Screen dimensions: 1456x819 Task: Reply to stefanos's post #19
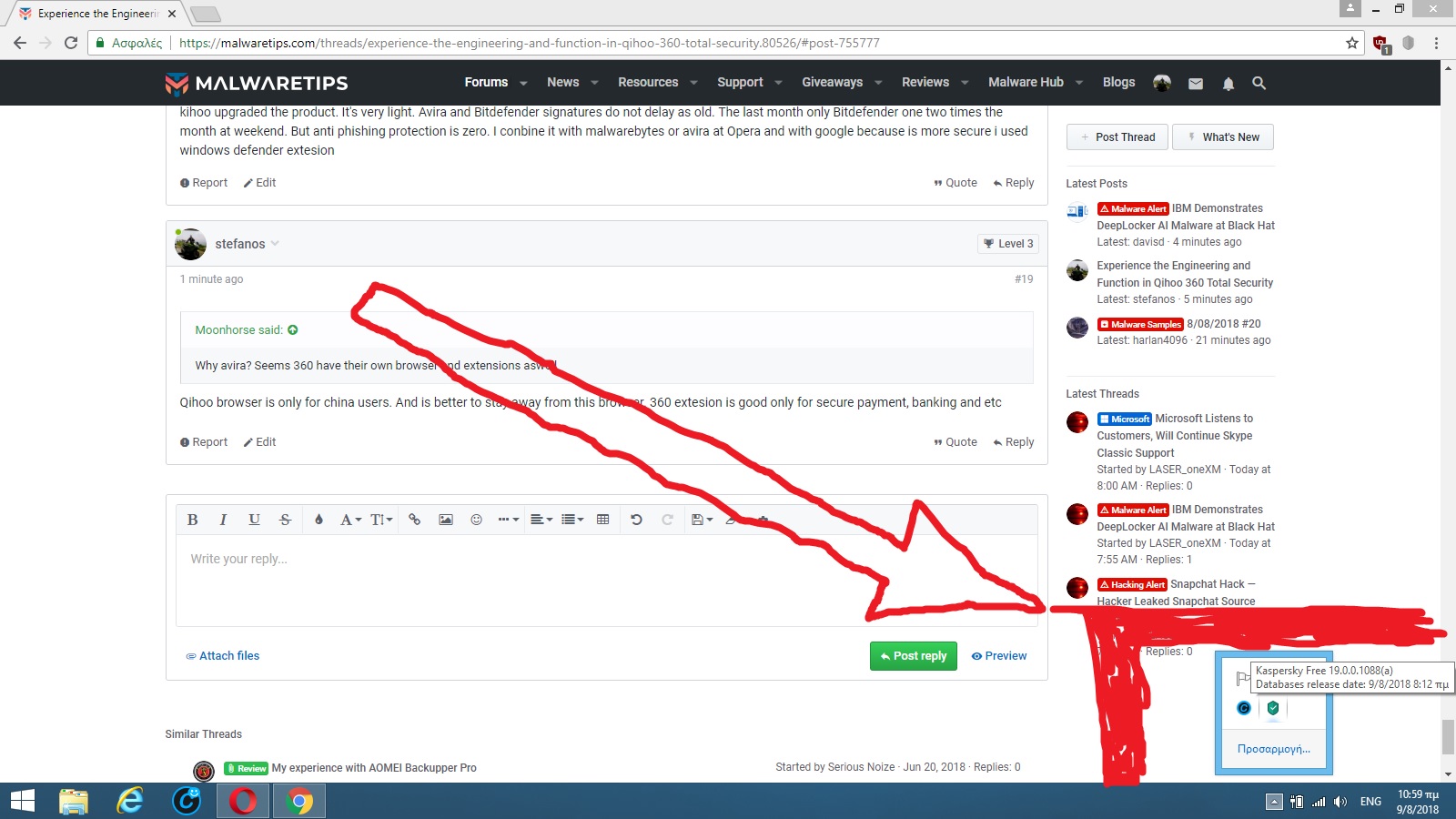tap(1014, 442)
